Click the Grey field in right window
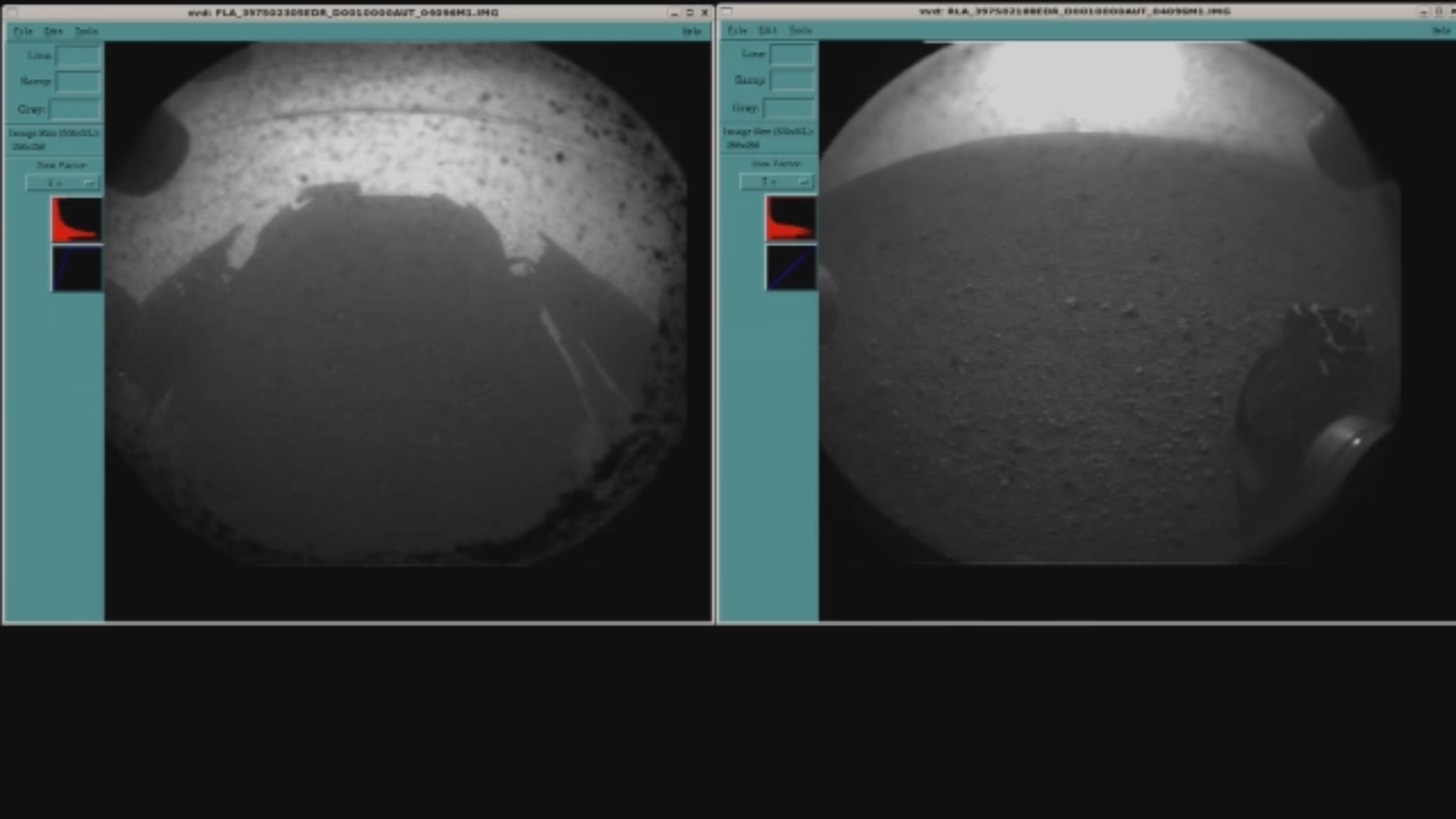Screen dimensions: 1456x819 click(x=789, y=108)
